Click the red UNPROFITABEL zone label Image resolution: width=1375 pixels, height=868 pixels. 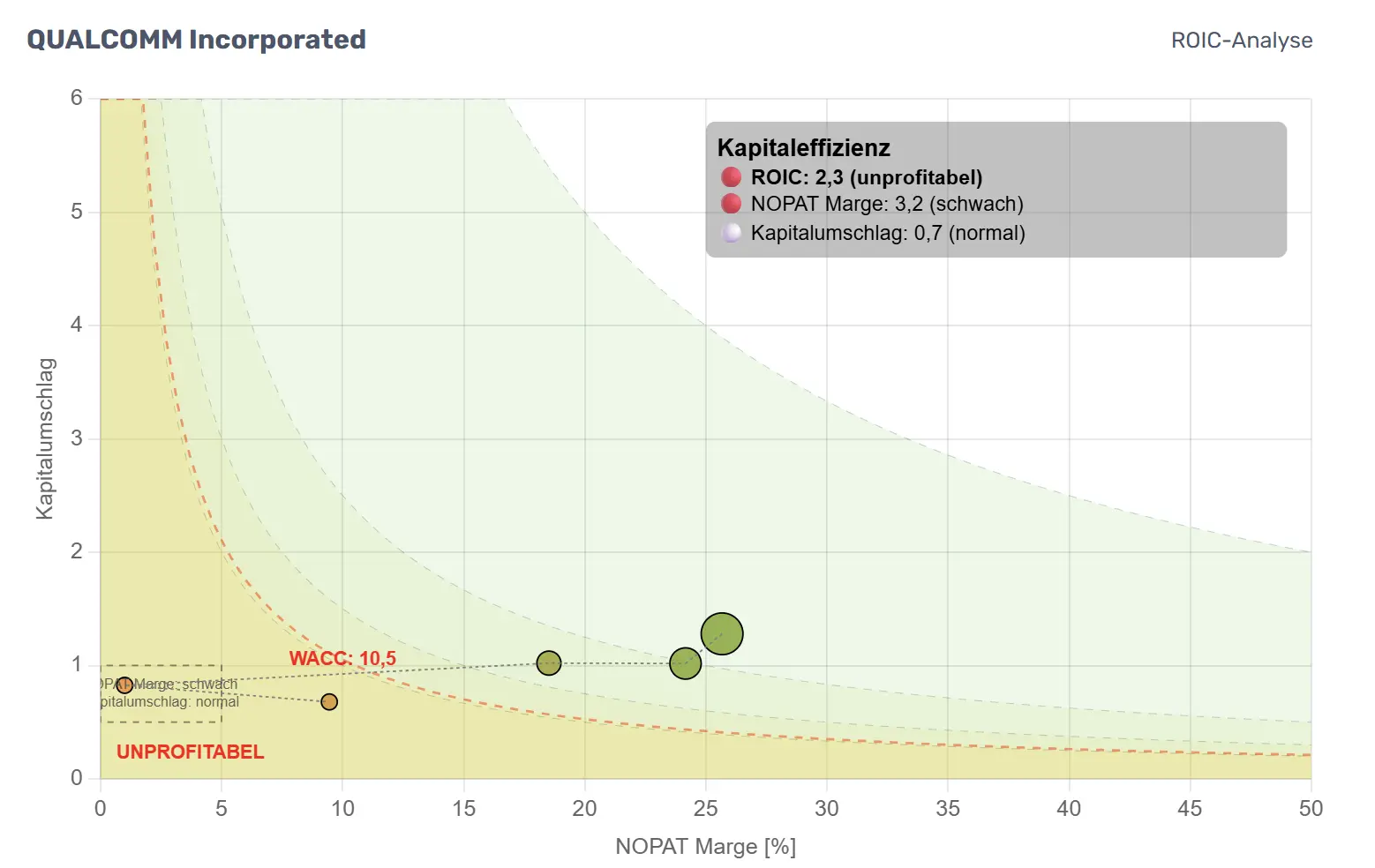pos(190,752)
